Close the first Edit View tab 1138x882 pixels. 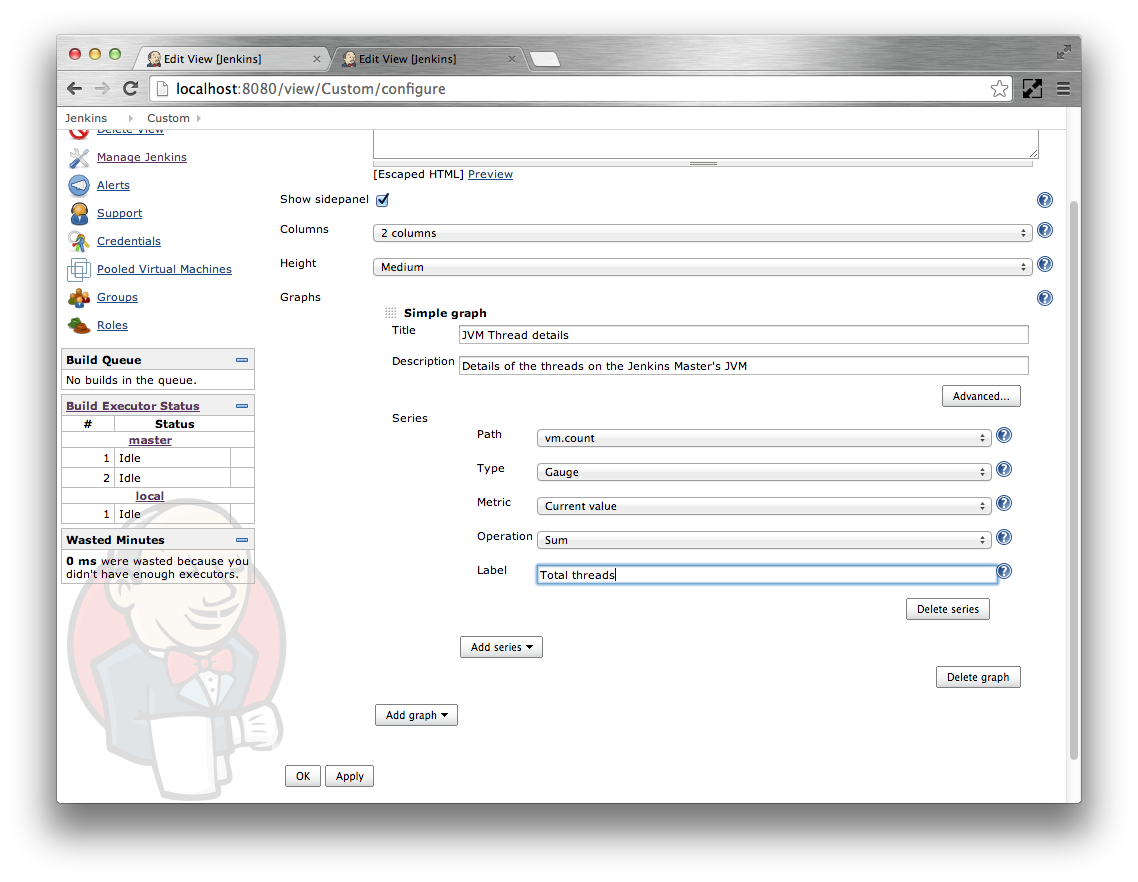316,59
